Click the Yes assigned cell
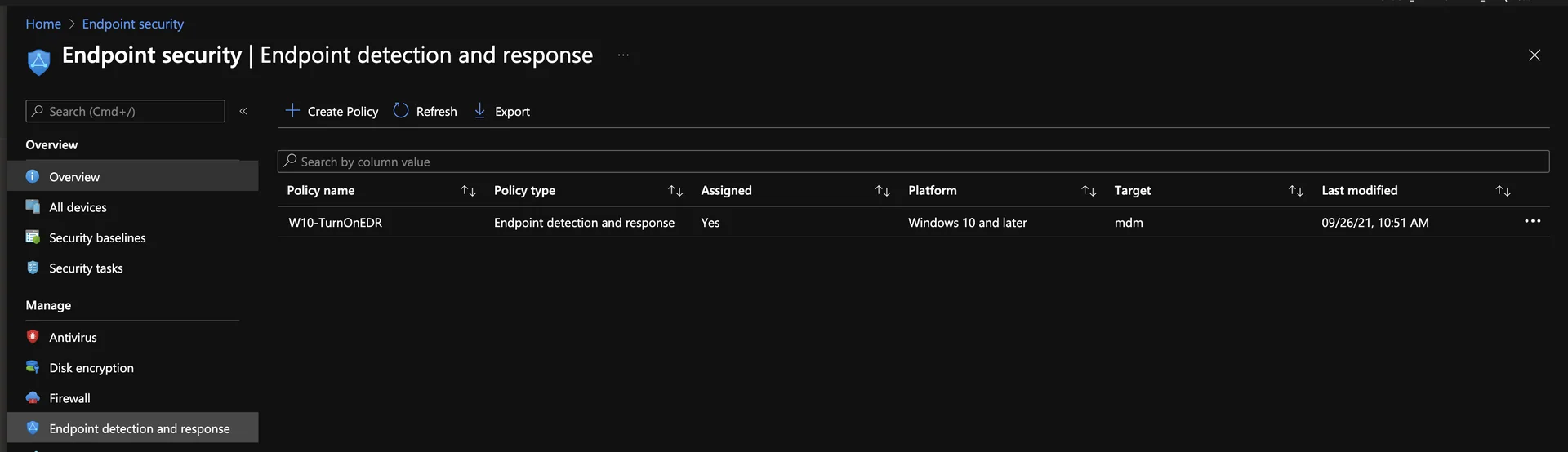Image resolution: width=1568 pixels, height=452 pixels. [x=710, y=222]
